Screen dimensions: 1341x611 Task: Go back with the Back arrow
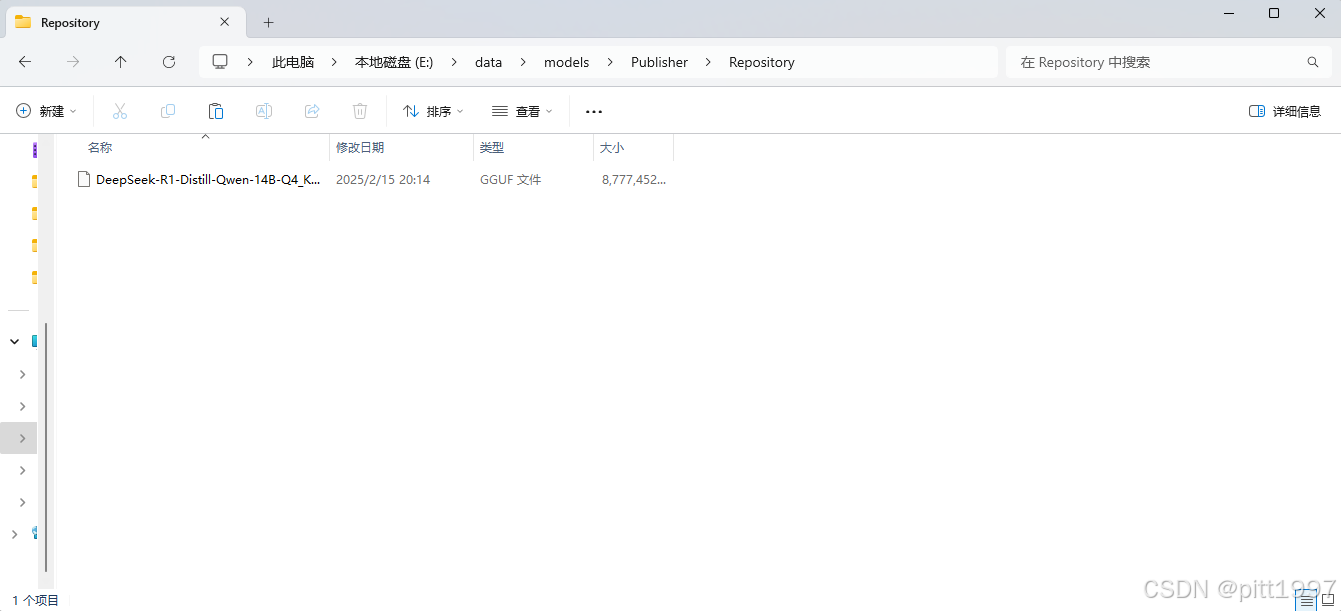tap(25, 62)
